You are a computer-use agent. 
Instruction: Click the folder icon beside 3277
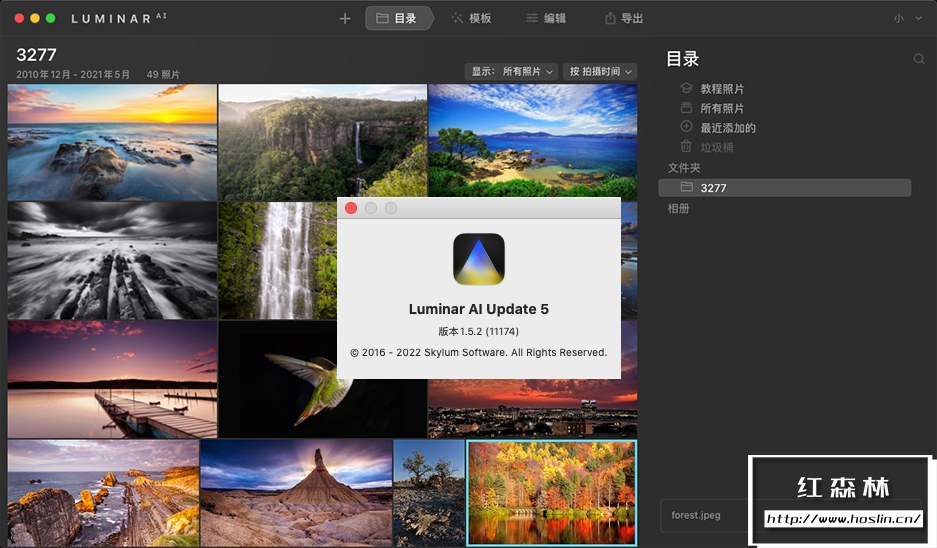687,187
